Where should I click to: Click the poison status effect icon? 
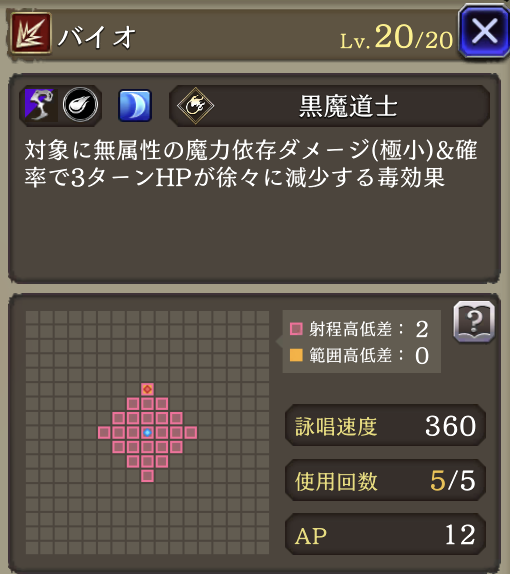(41, 105)
